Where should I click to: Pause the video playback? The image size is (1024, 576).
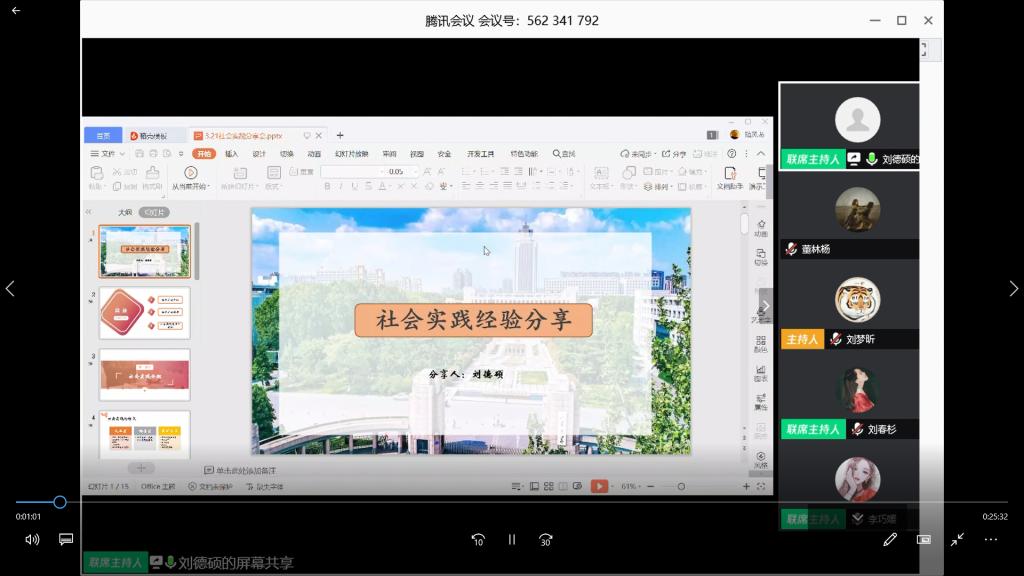(x=512, y=539)
